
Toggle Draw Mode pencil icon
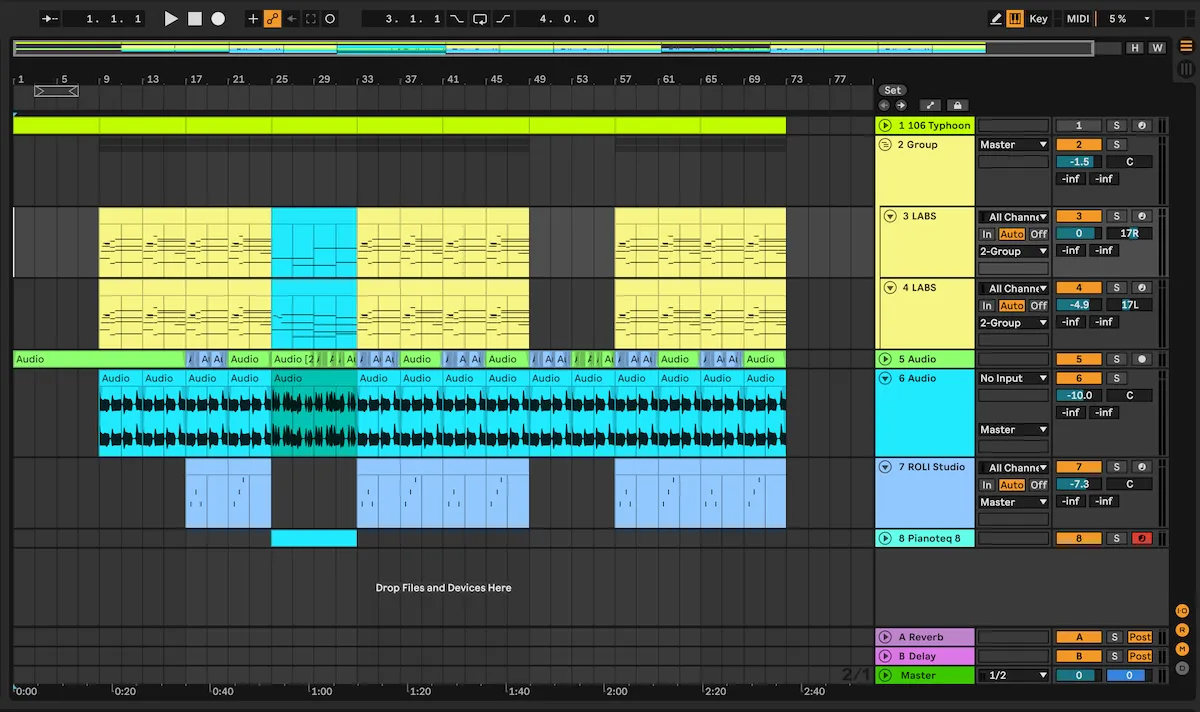click(995, 18)
